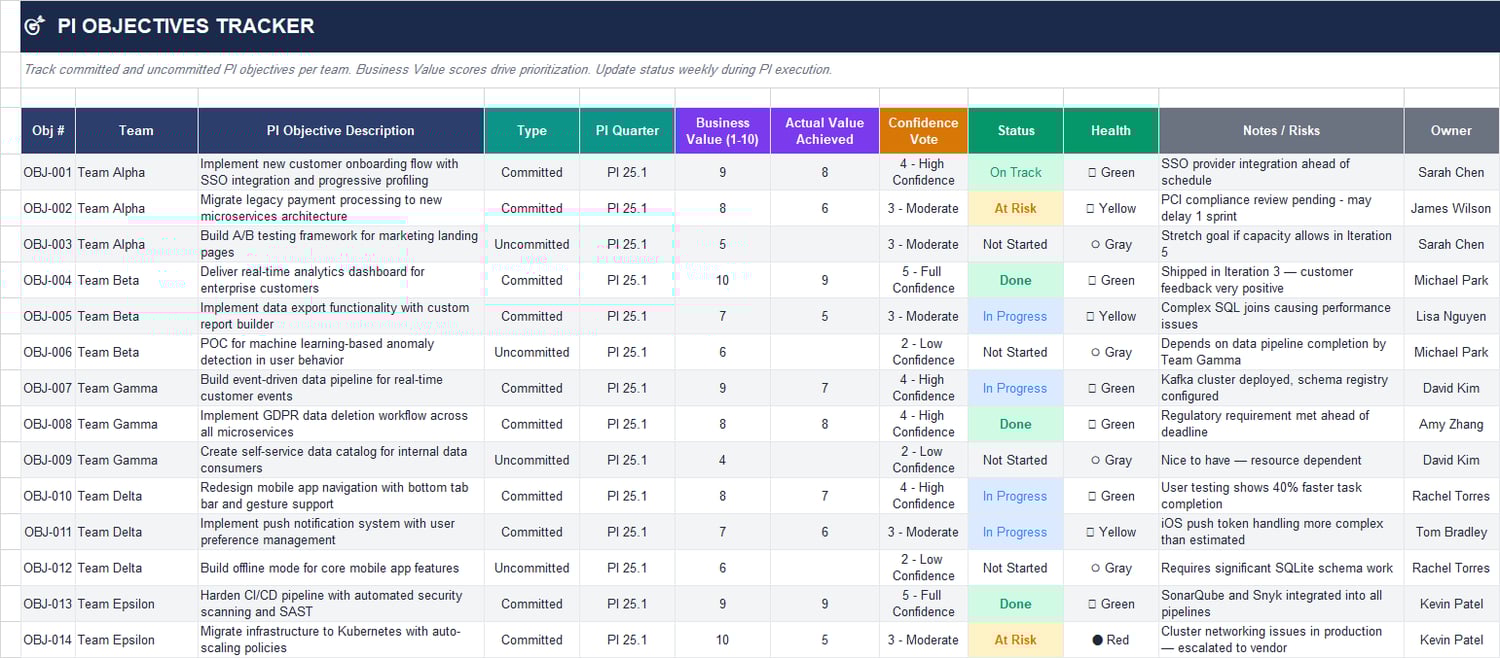Open the Confidence Vote dropdown for OBJ-010
Image resolution: width=1500 pixels, height=658 pixels.
(923, 495)
